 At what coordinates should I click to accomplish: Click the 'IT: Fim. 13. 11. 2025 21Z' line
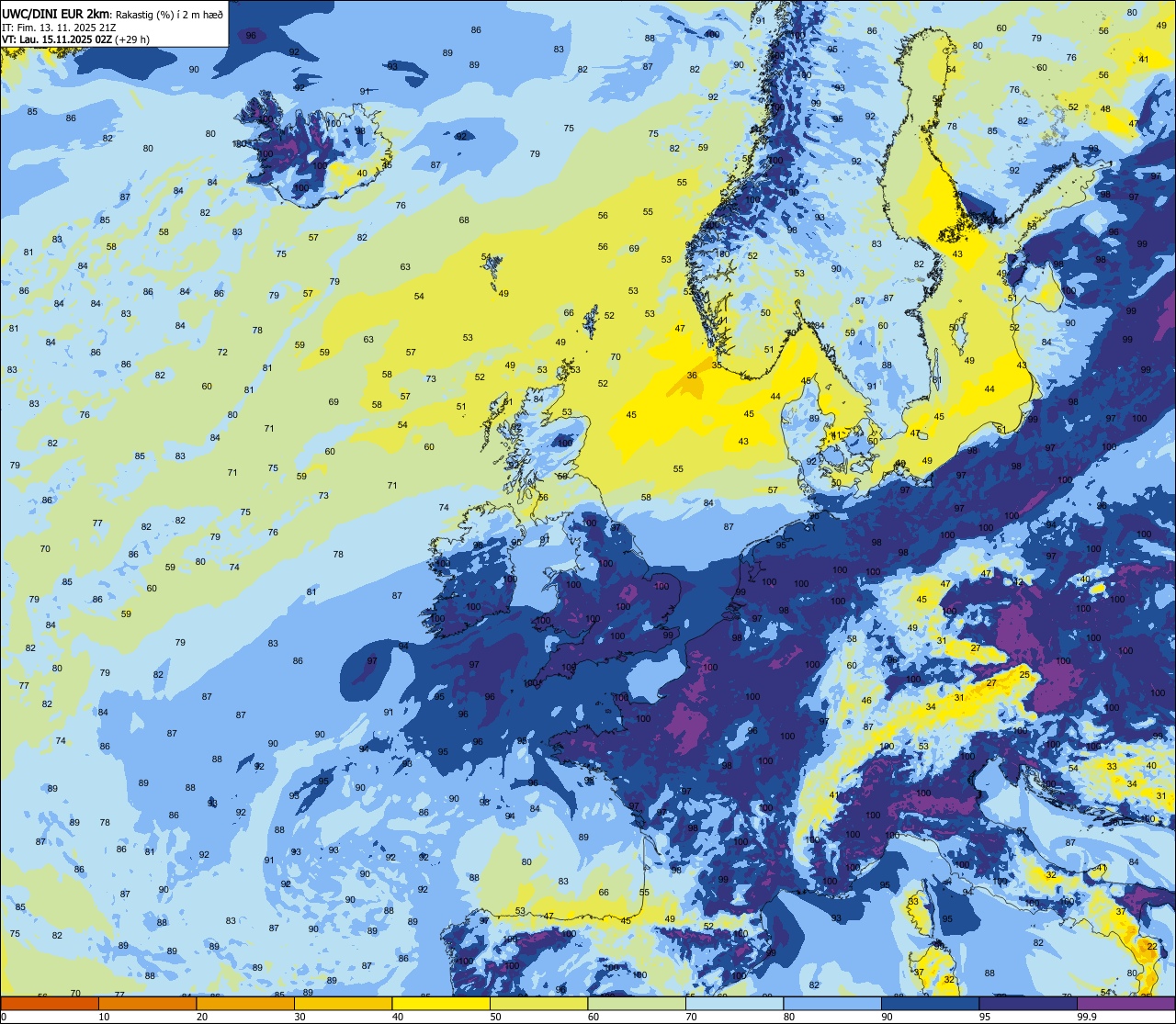[59, 27]
